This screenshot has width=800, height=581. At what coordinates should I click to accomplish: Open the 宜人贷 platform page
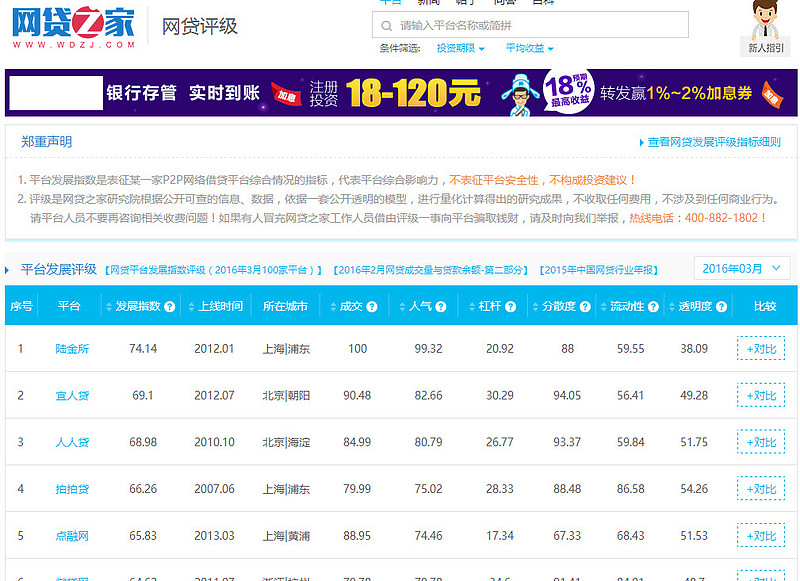(72, 396)
